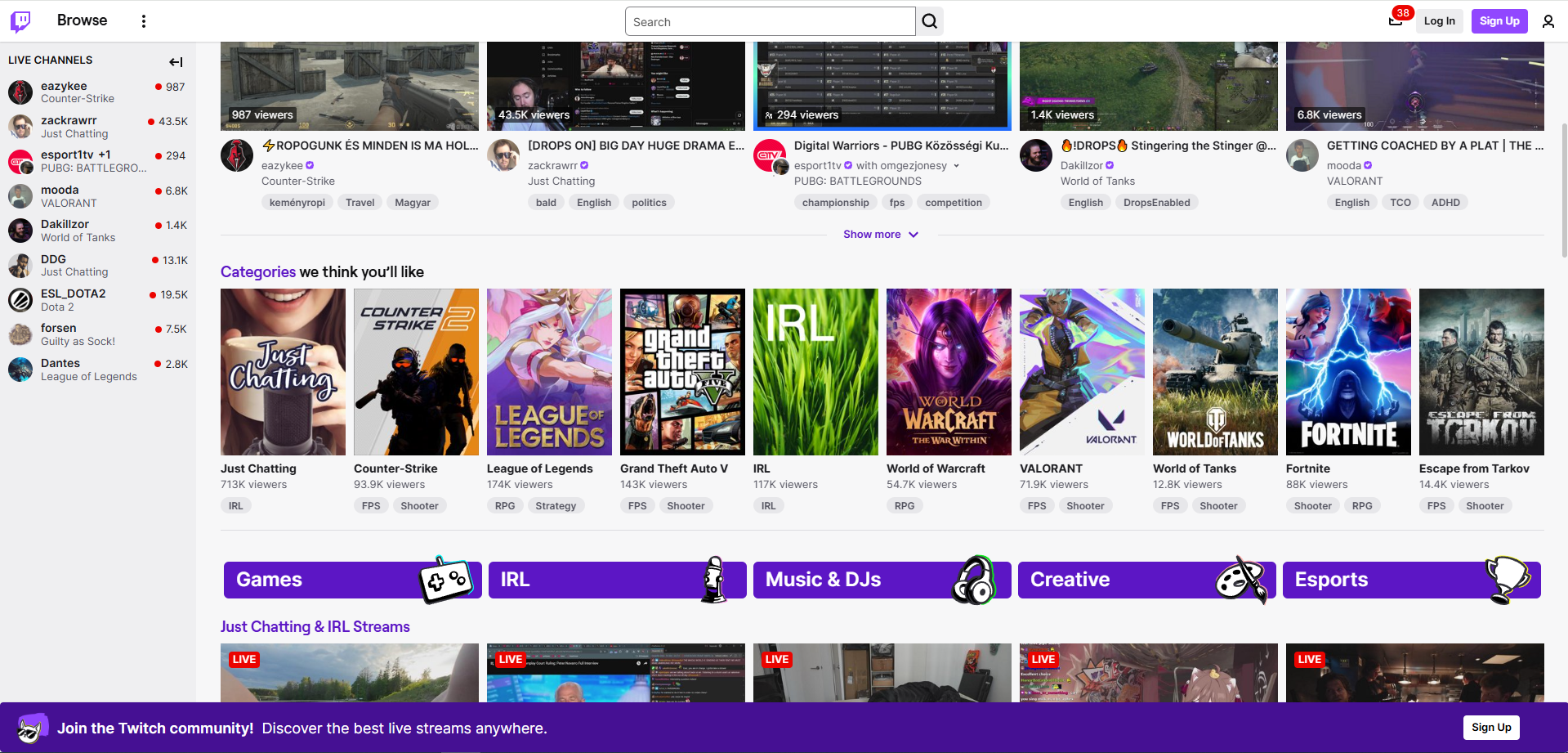Viewport: 1568px width, 753px height.
Task: Select the bald tag
Action: click(546, 203)
